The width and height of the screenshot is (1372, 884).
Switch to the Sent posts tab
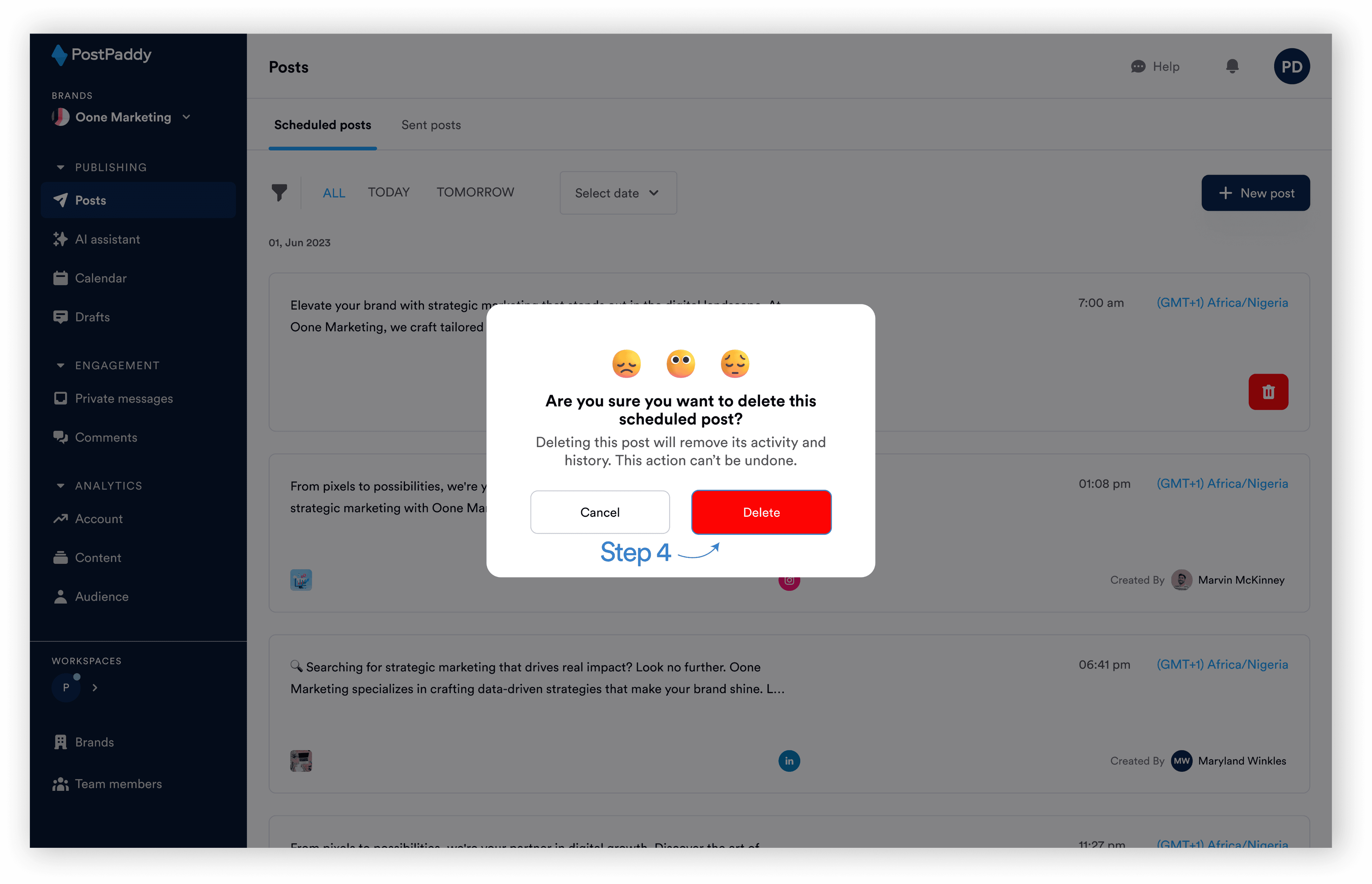click(x=431, y=125)
